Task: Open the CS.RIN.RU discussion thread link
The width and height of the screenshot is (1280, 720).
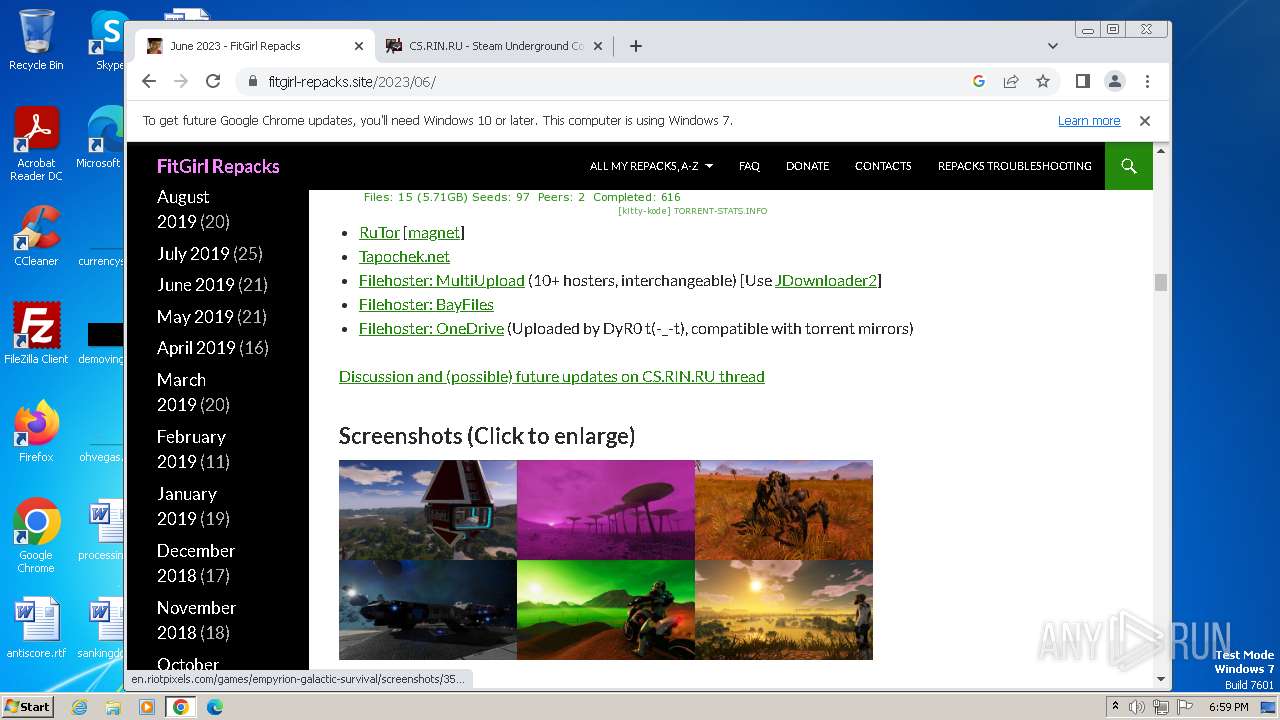Action: point(551,376)
